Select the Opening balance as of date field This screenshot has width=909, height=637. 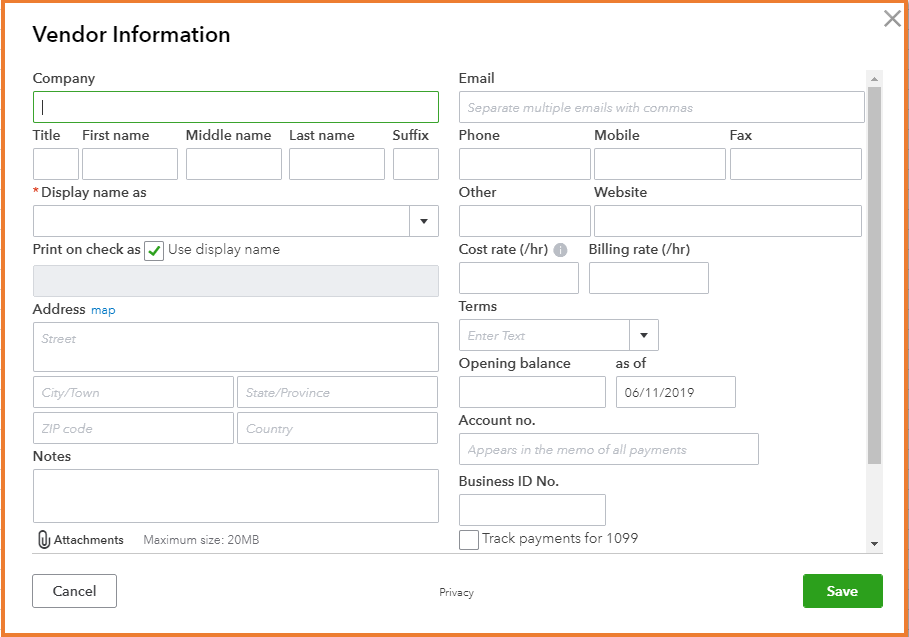[675, 392]
